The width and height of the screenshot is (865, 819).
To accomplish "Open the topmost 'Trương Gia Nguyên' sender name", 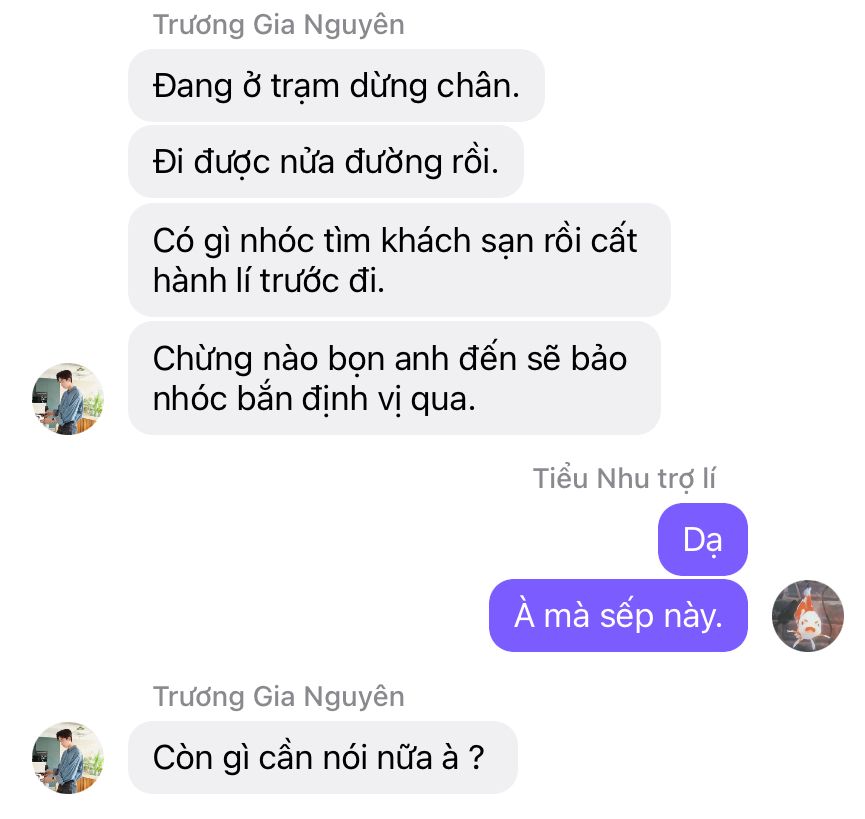I will tap(279, 25).
